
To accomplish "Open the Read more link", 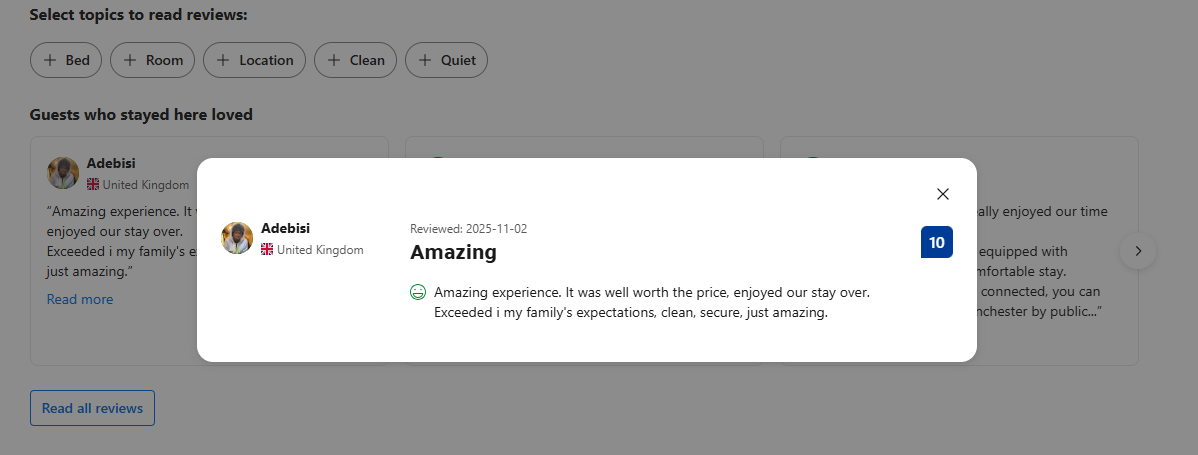I will pyautogui.click(x=80, y=299).
